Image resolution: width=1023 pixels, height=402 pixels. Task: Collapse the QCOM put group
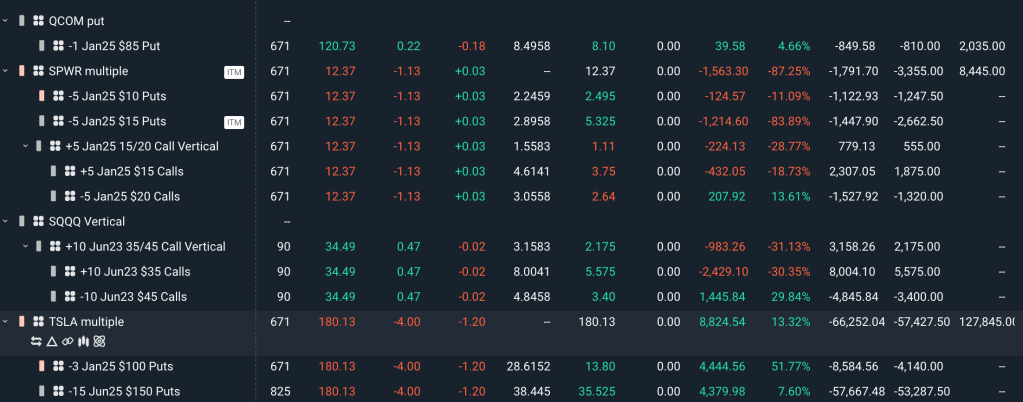click(x=6, y=21)
